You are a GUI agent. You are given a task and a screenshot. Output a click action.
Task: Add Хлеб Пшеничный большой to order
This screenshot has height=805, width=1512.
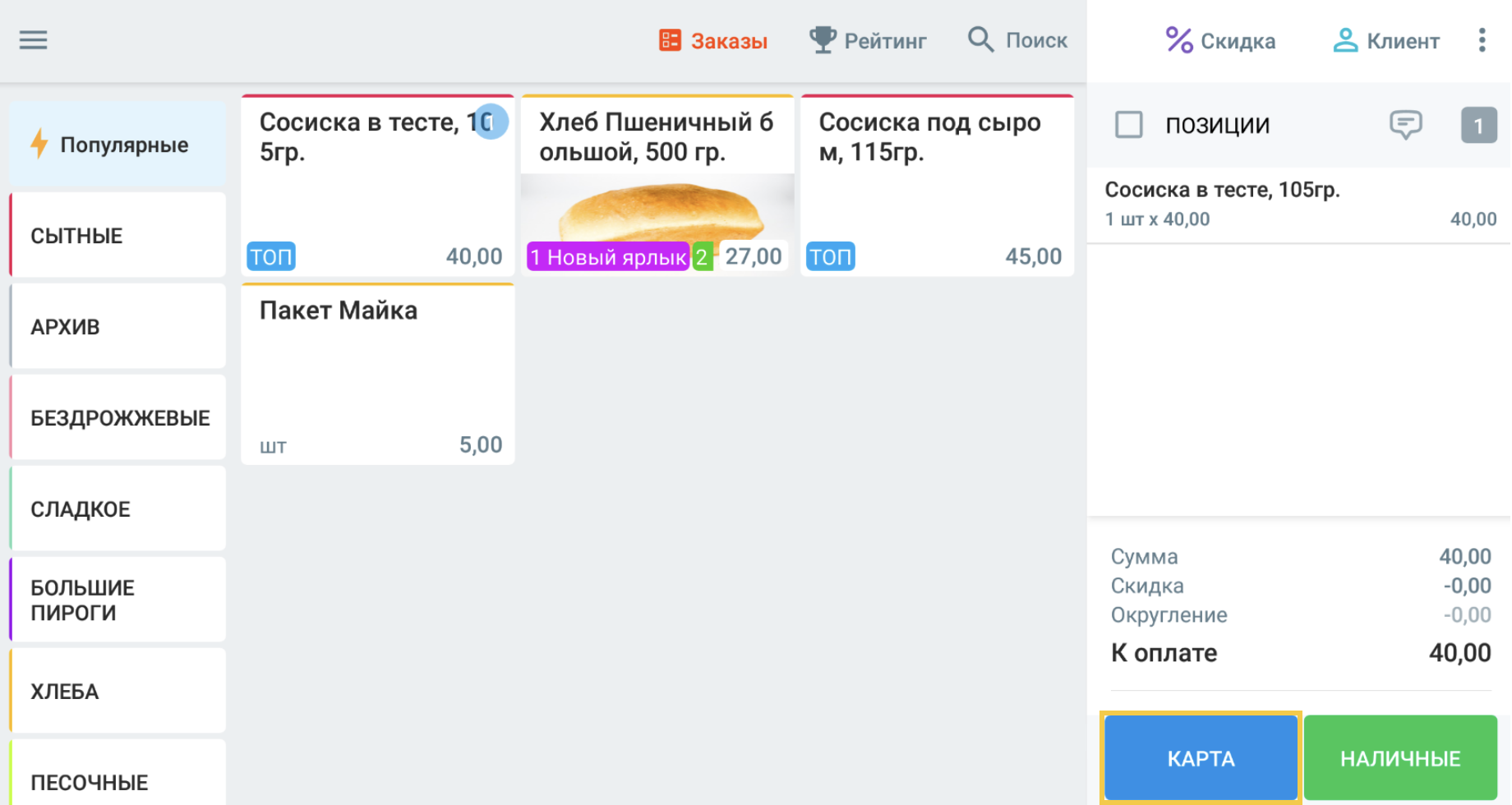coord(657,186)
